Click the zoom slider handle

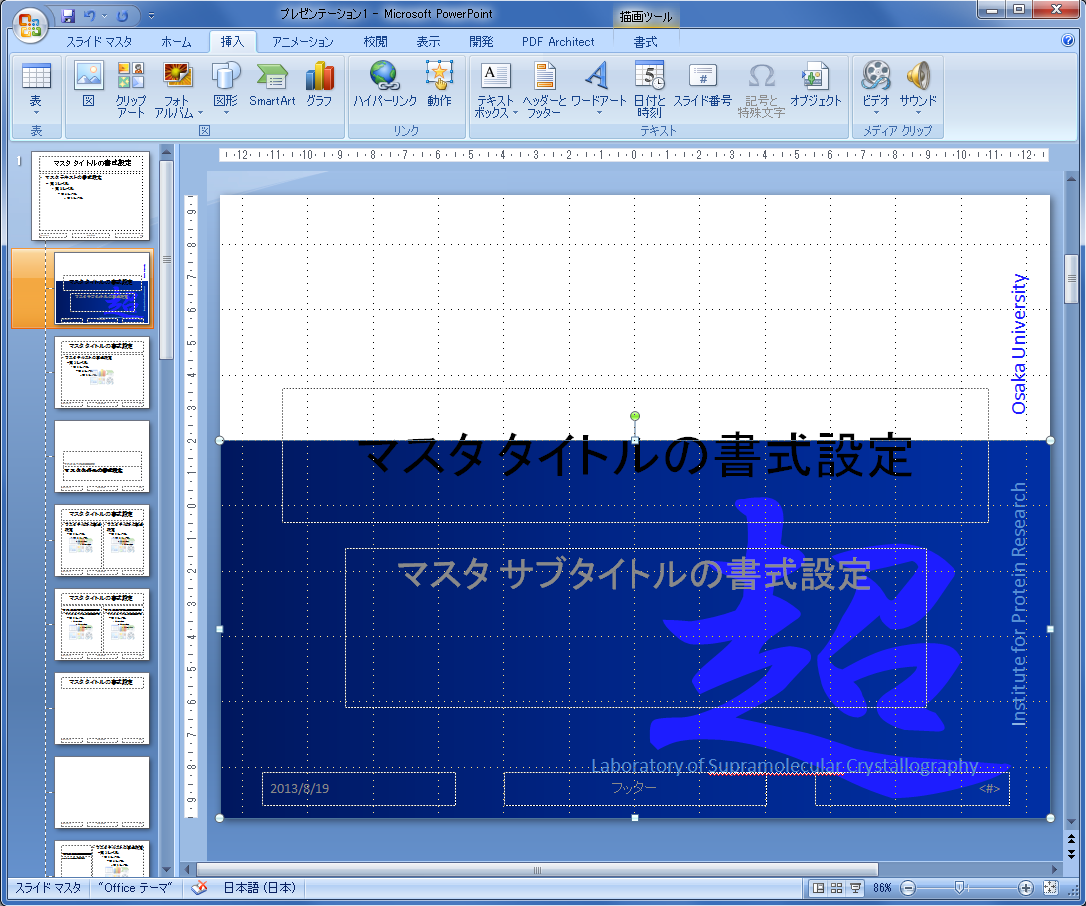coord(959,888)
